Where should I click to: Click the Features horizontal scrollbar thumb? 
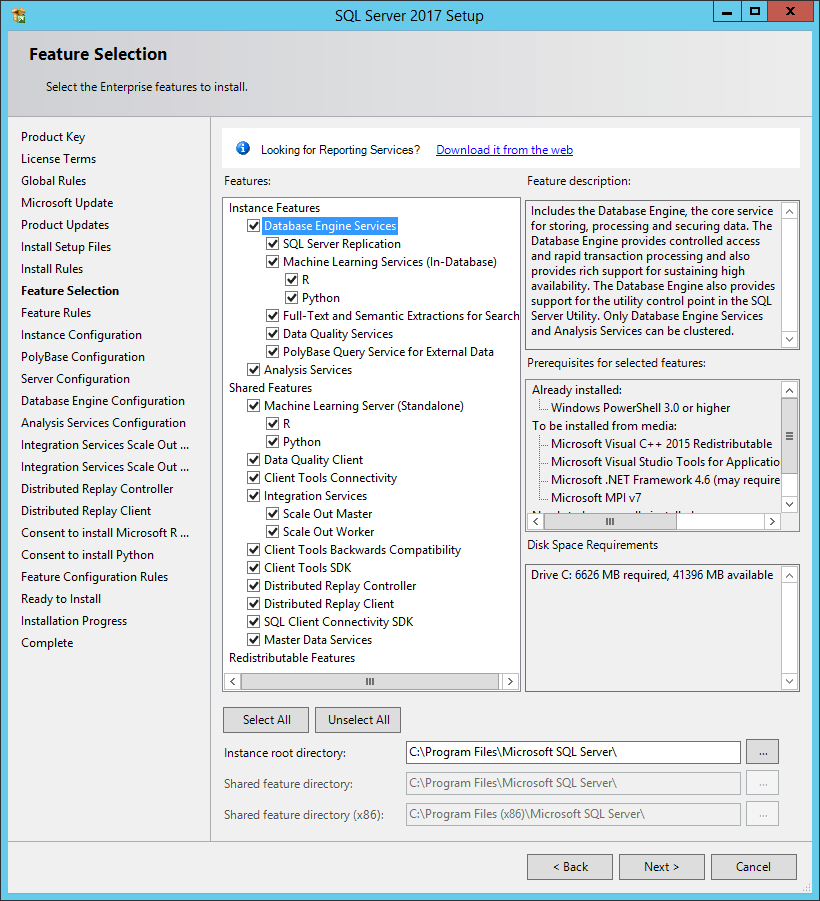tap(370, 681)
